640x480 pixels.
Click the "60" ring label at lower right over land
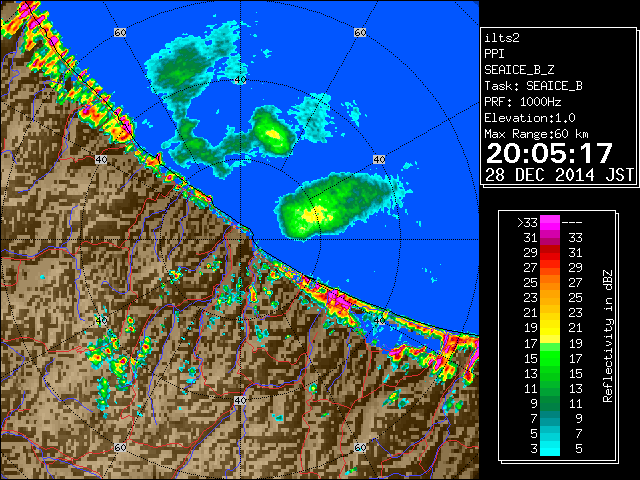tap(360, 447)
